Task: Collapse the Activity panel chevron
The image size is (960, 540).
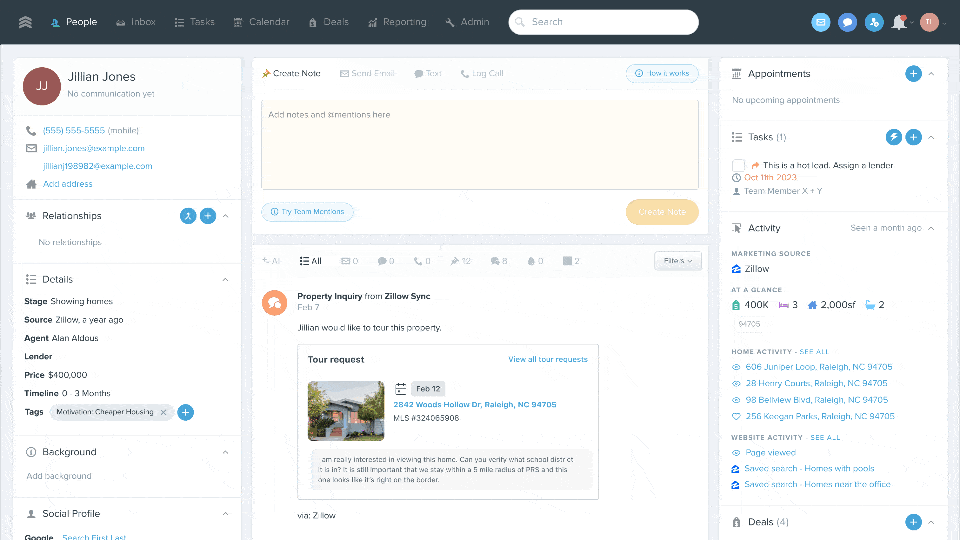Action: tap(932, 228)
